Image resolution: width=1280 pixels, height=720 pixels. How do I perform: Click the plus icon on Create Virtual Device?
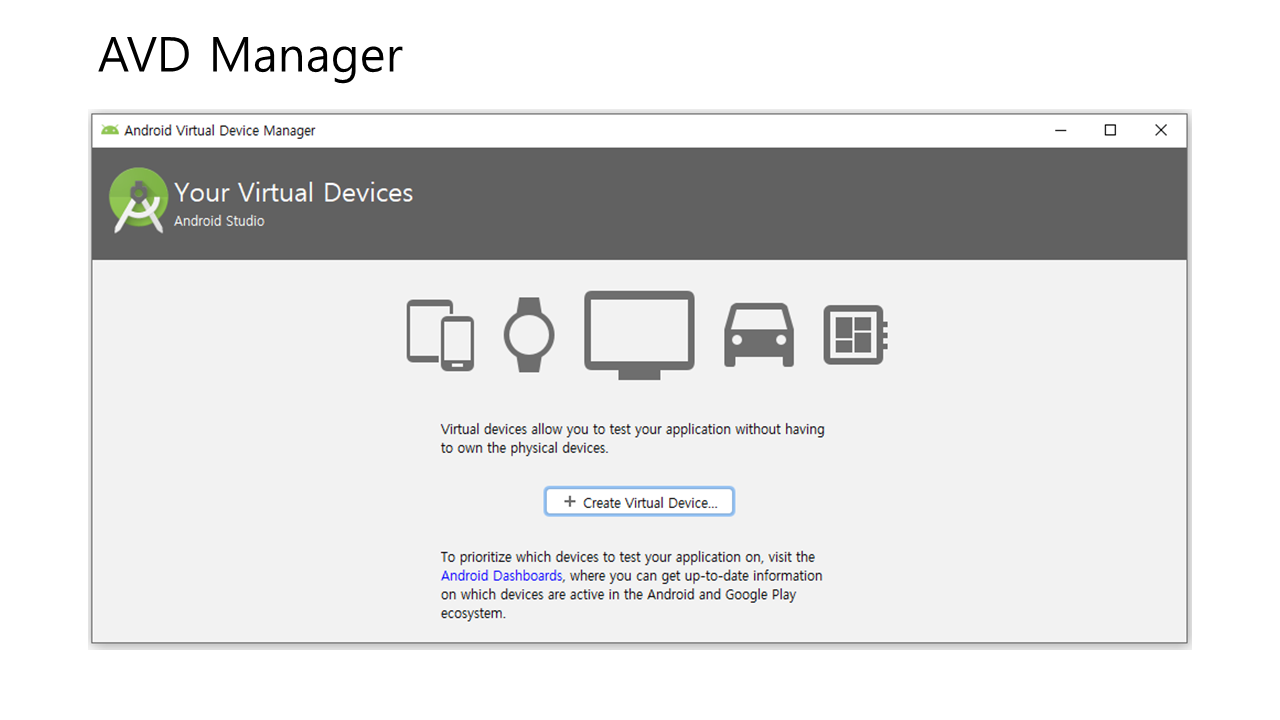(570, 502)
